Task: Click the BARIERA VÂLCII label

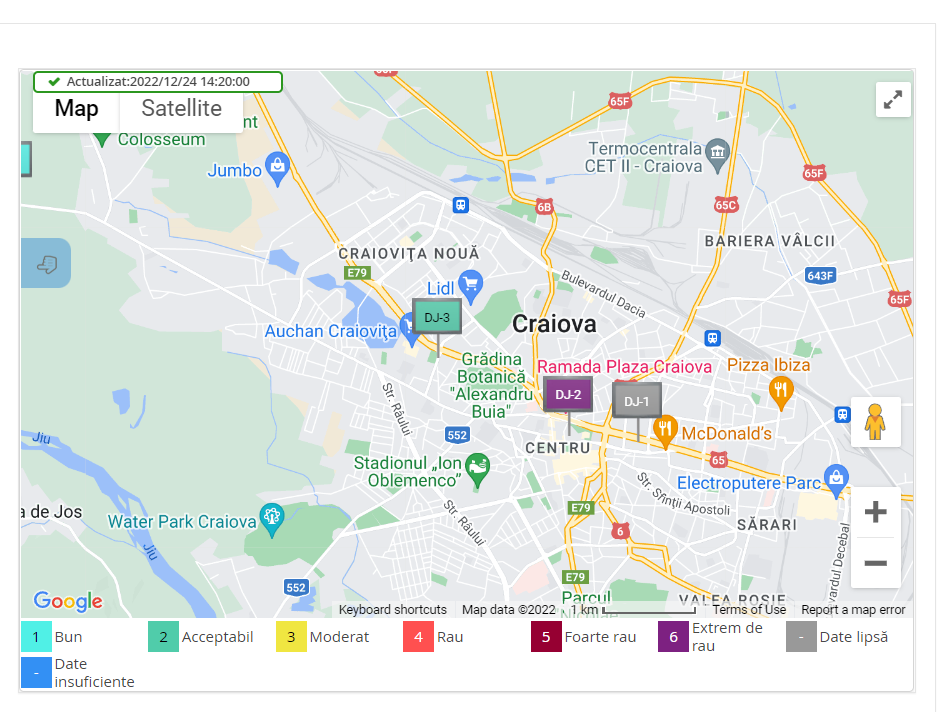Action: point(770,242)
